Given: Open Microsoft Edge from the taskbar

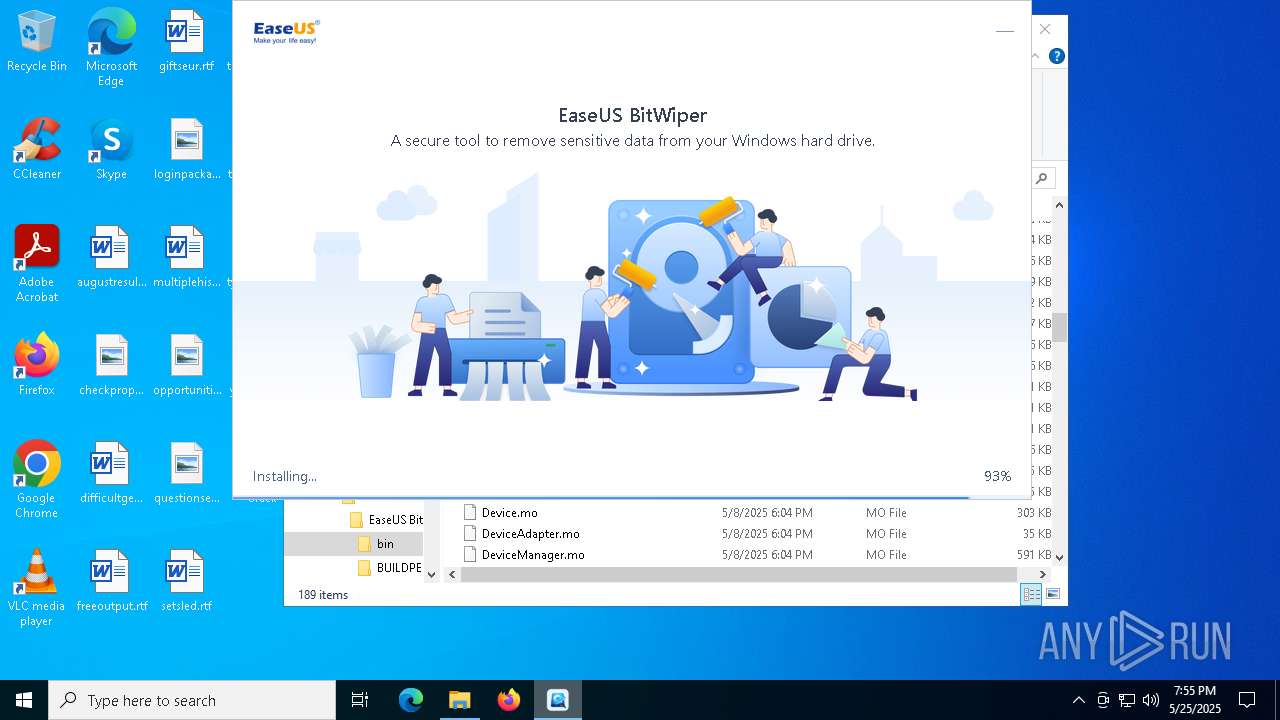Looking at the screenshot, I should [x=411, y=700].
